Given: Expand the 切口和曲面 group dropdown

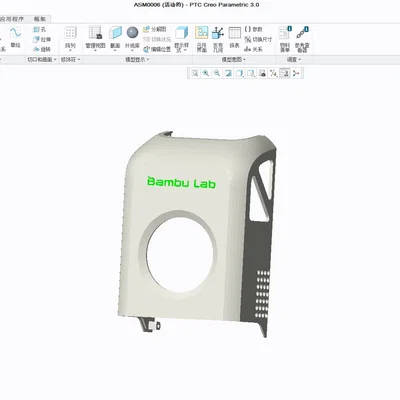Looking at the screenshot, I should click(x=42, y=60).
